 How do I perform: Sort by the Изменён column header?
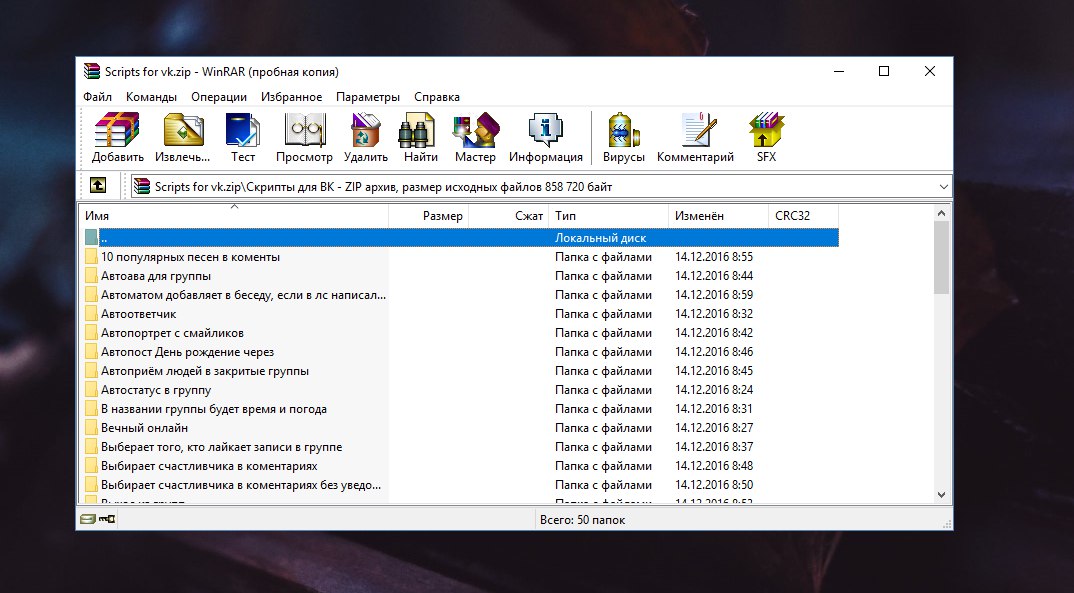tap(718, 216)
